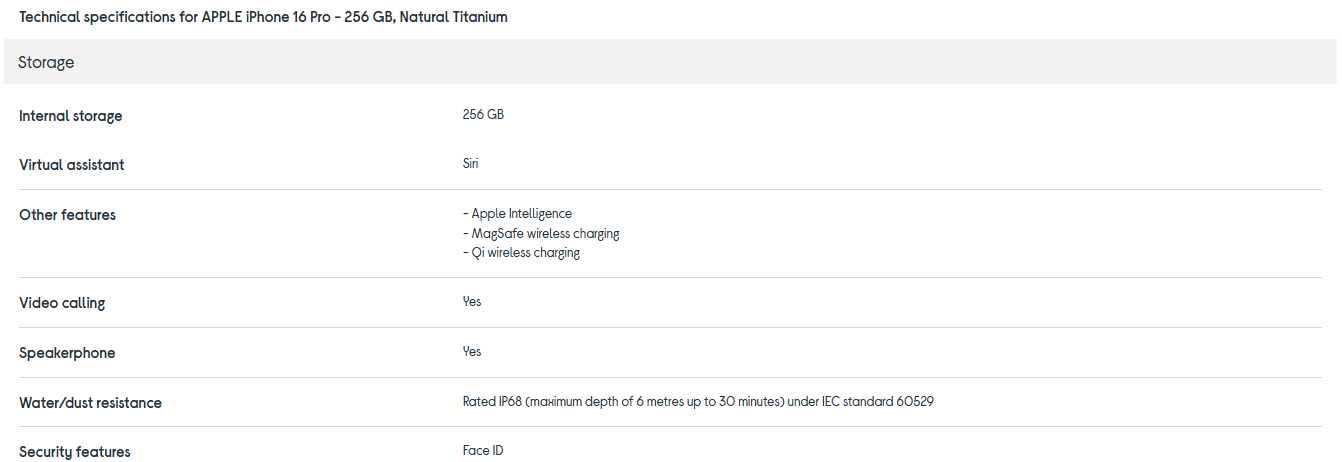Click the Yes value for Speakerphone

click(472, 351)
